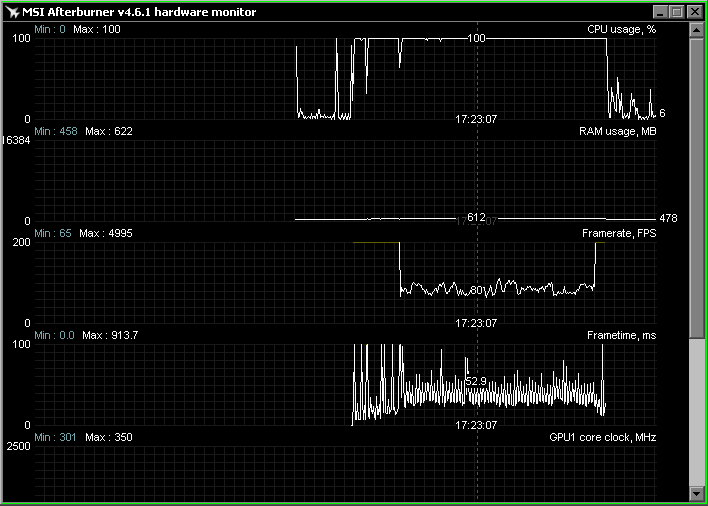This screenshot has height=506, width=708.
Task: Click the vertical scrollbar thumb
Action: (696, 185)
